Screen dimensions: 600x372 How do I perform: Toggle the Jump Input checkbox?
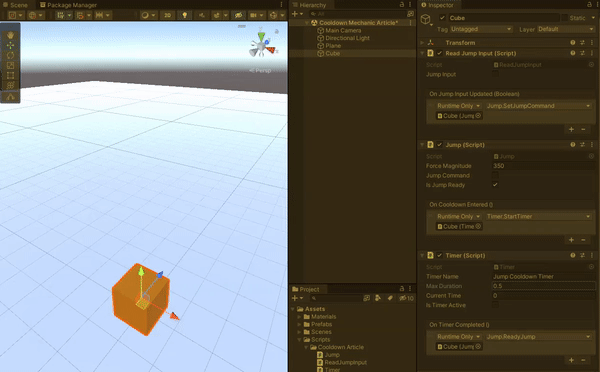point(495,74)
